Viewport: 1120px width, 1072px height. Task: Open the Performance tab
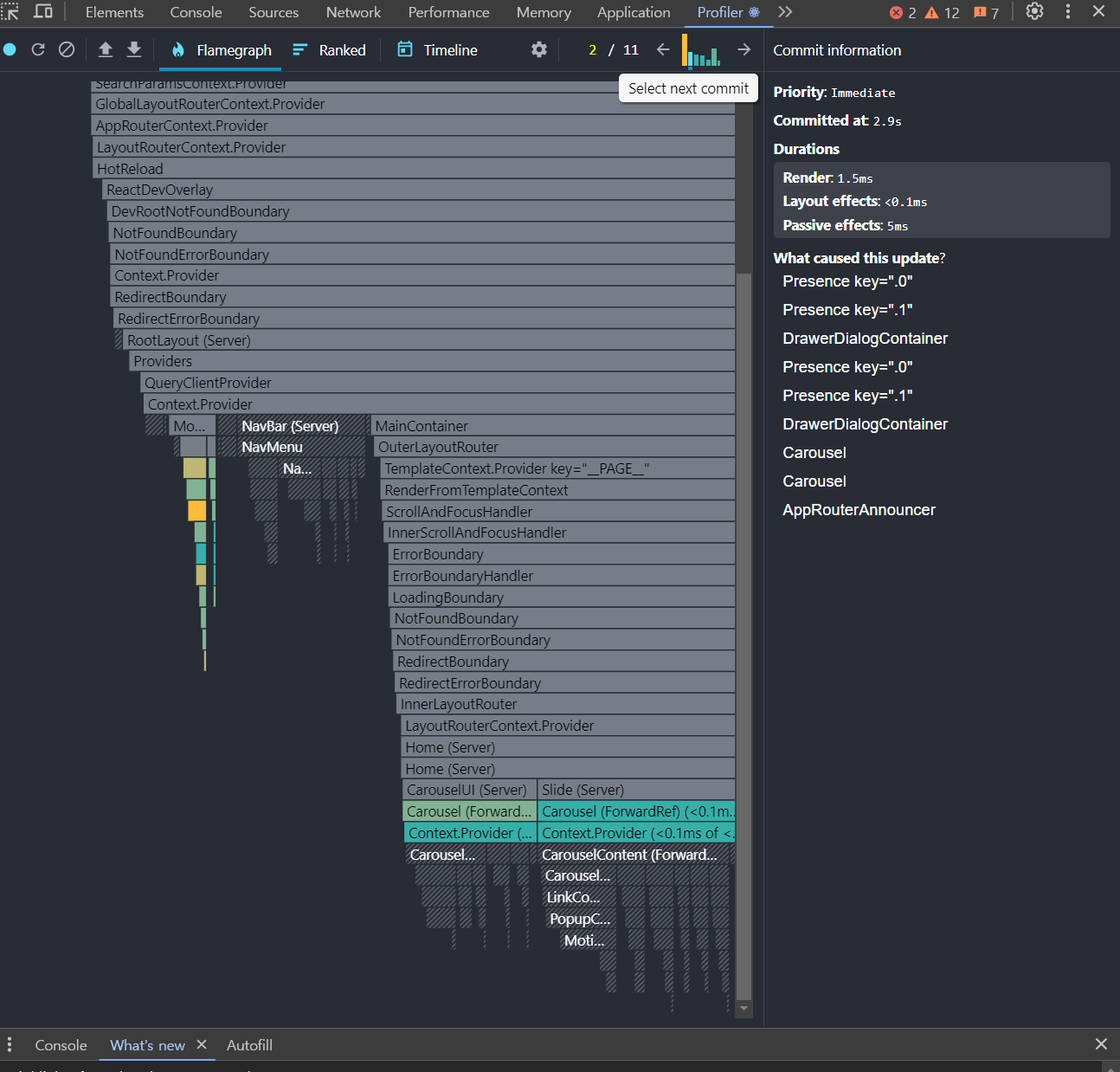point(448,12)
